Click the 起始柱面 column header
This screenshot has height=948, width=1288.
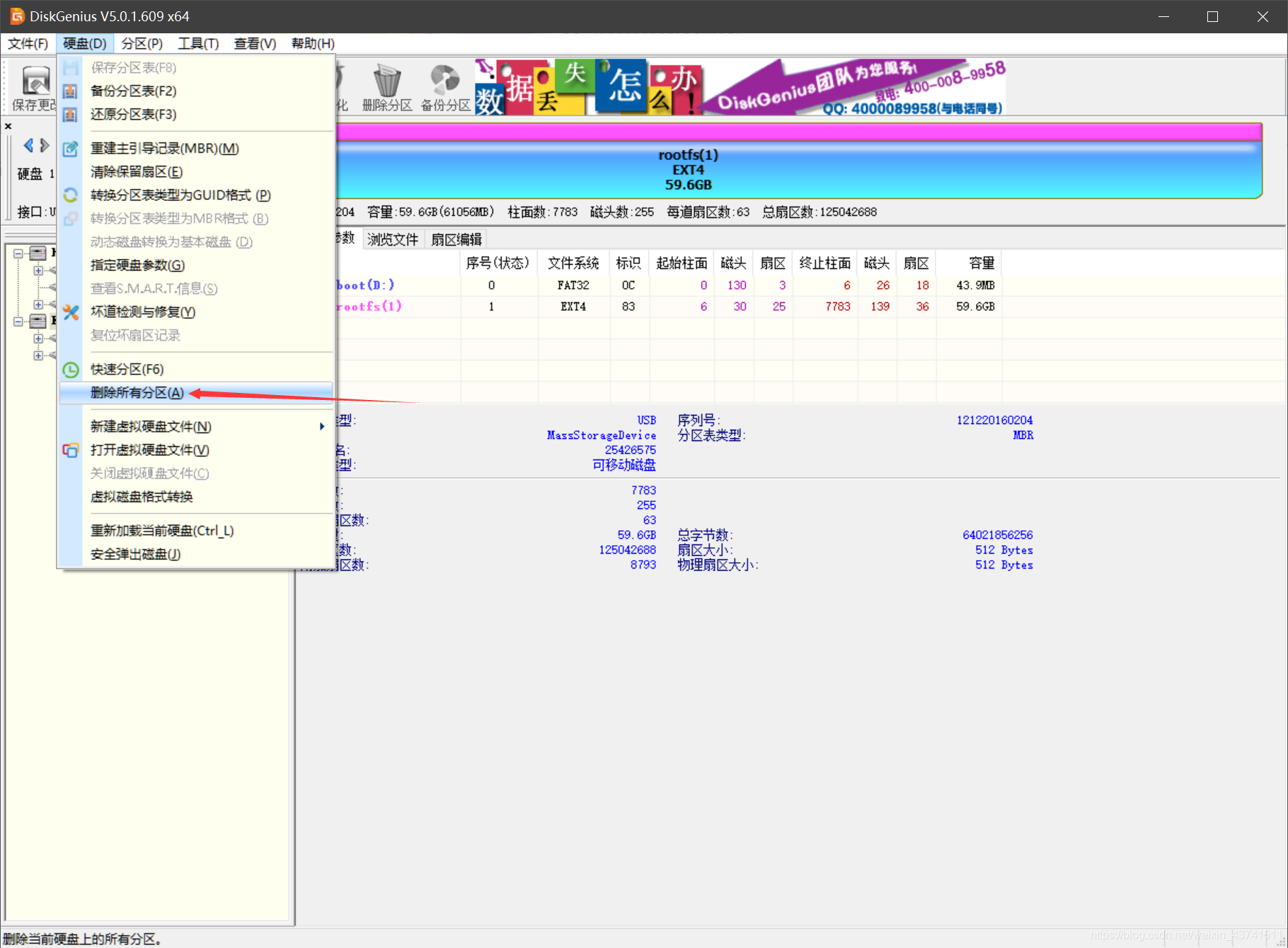(682, 263)
